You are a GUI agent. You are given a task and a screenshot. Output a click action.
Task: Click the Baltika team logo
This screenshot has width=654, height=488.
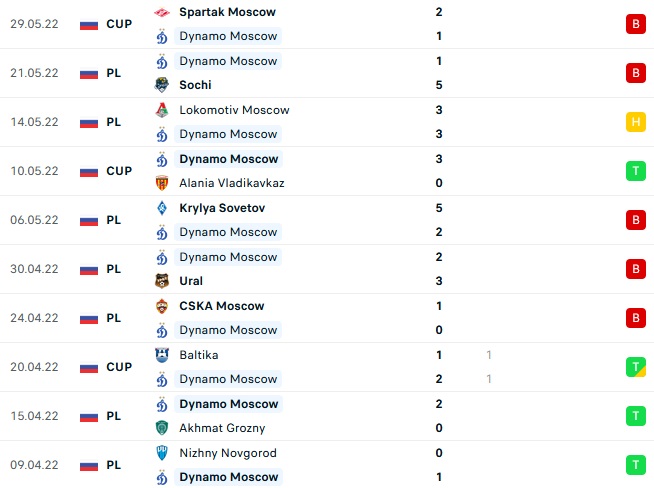click(x=162, y=355)
